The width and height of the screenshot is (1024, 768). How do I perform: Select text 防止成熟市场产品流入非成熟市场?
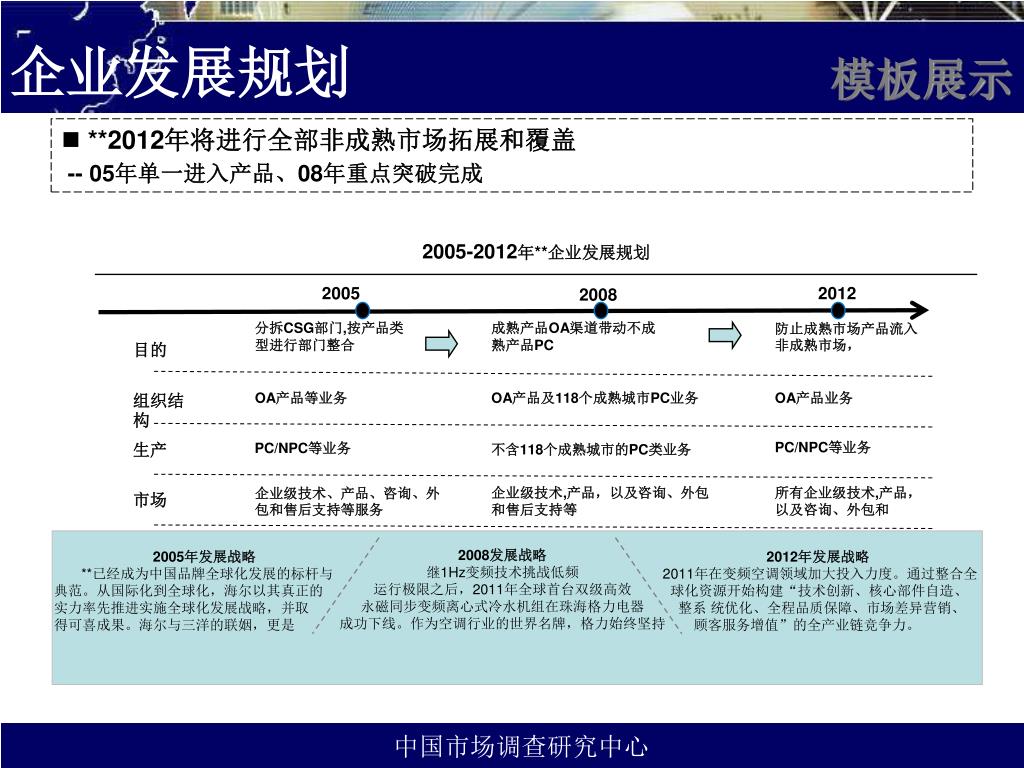(846, 336)
